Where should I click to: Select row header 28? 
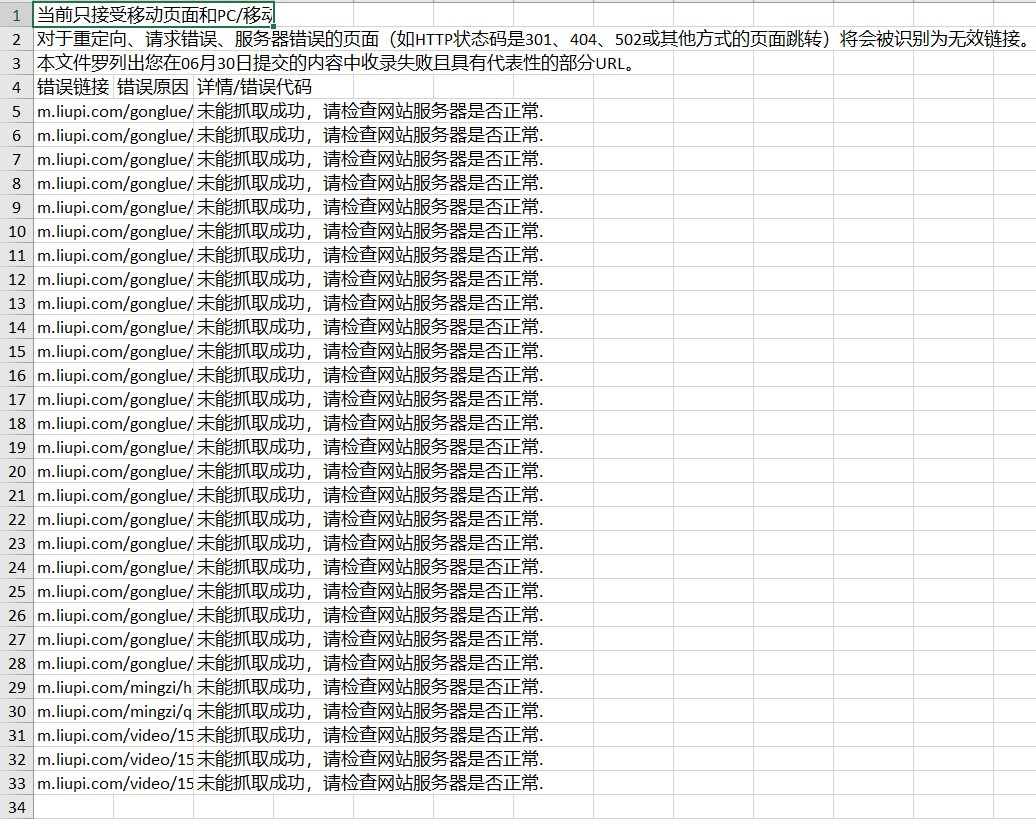click(x=17, y=662)
